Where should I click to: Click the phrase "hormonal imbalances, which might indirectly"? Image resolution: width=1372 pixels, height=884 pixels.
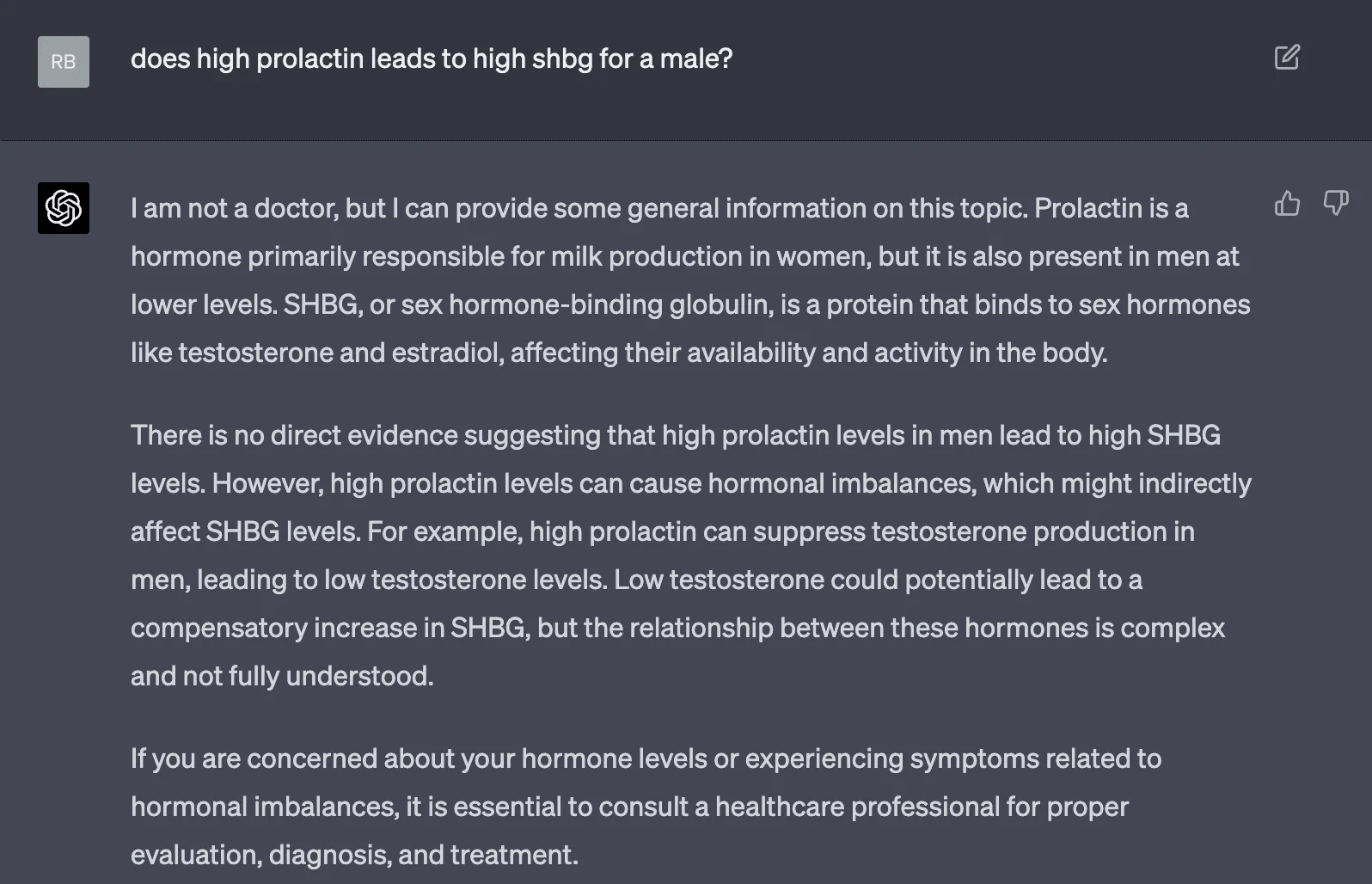[x=980, y=483]
